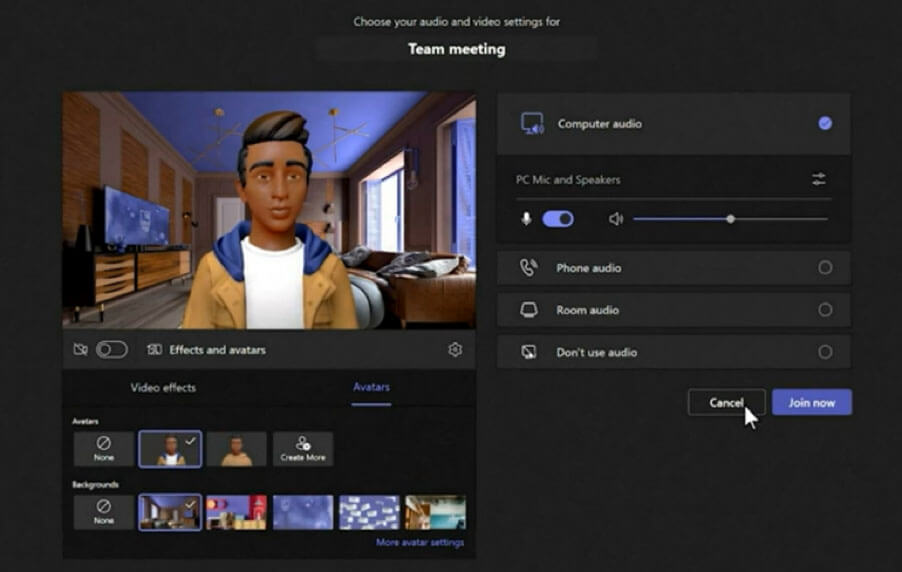
Task: Open More avatar settings link
Action: (420, 542)
